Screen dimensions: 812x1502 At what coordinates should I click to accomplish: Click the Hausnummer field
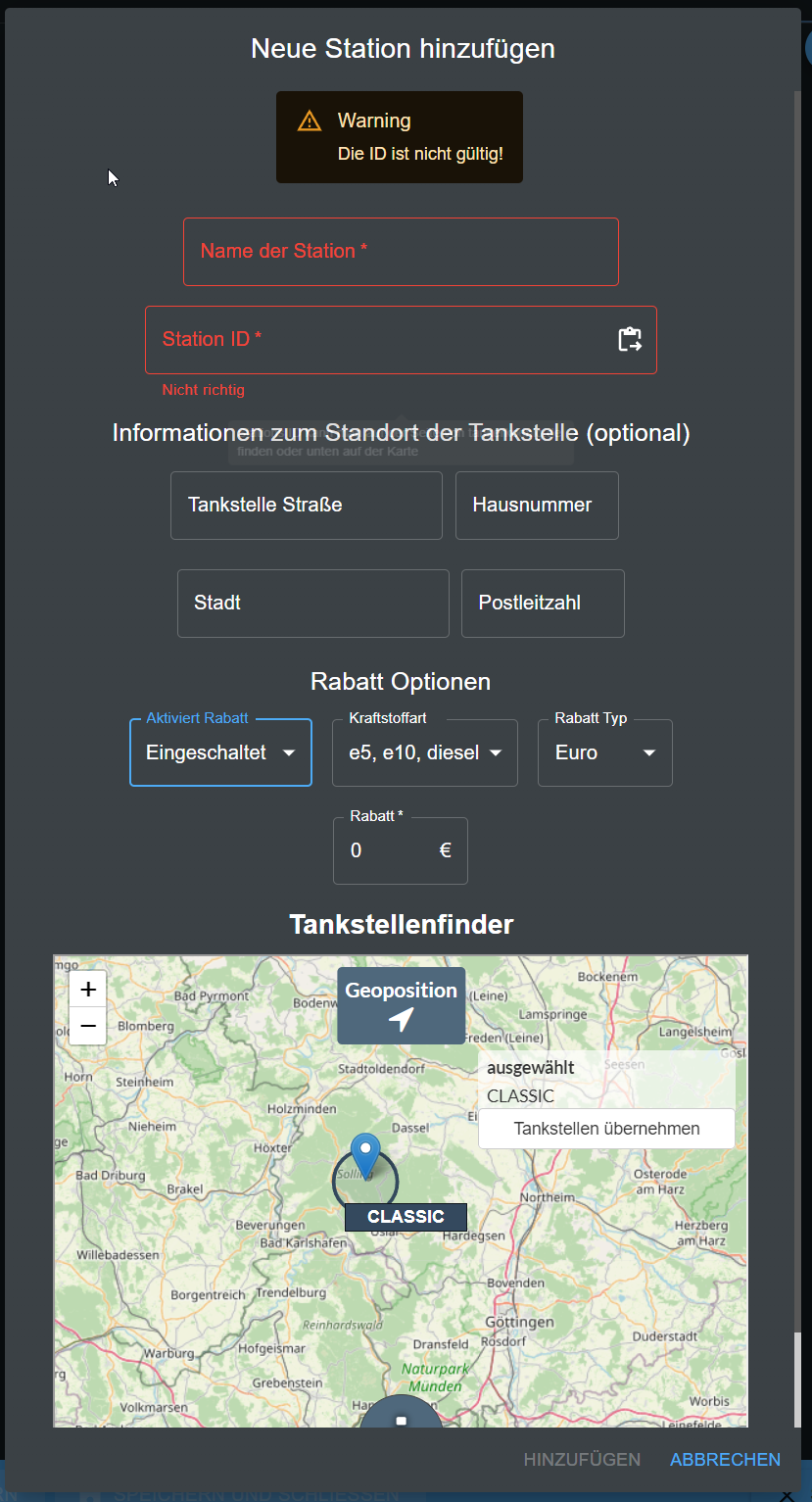click(537, 506)
